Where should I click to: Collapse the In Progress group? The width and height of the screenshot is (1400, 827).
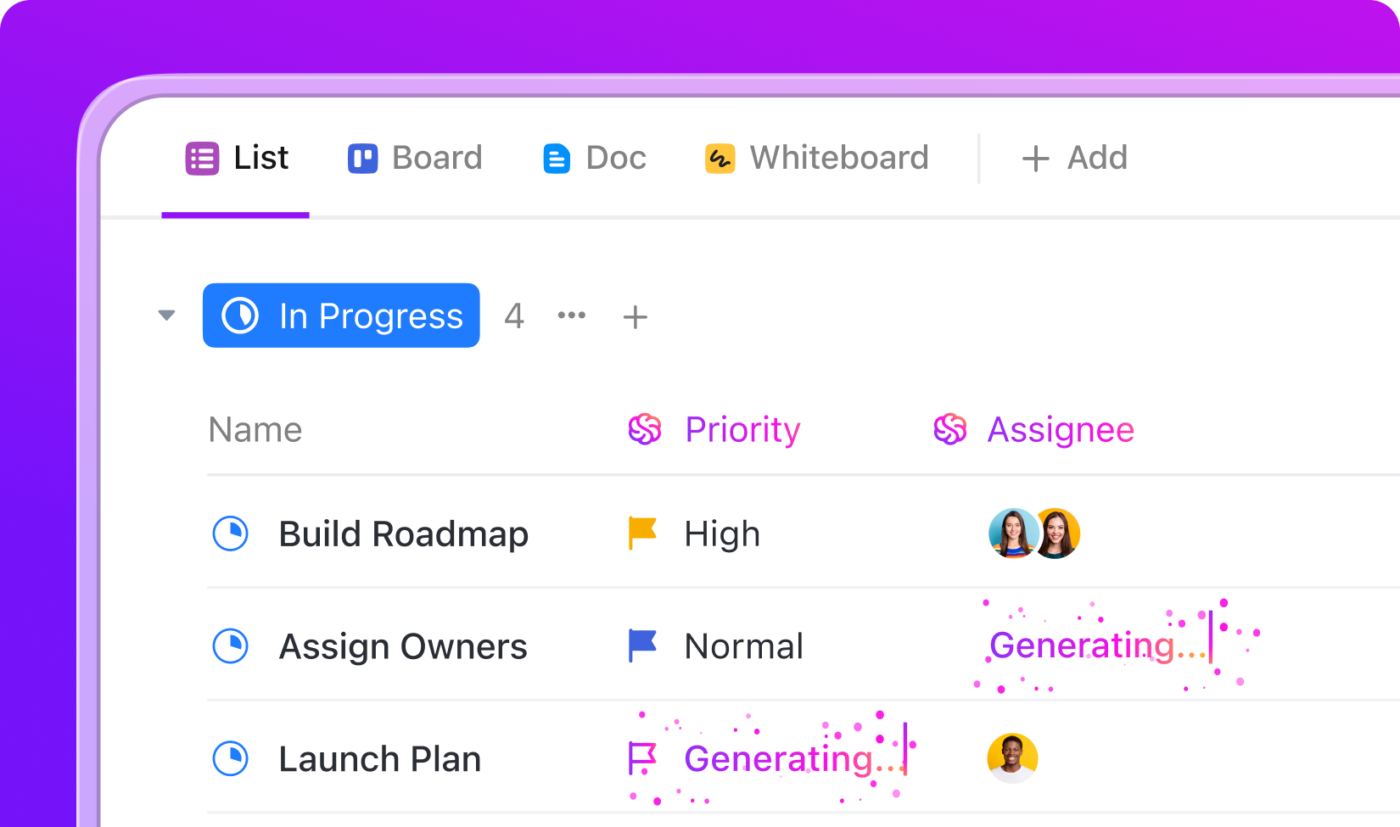[167, 316]
